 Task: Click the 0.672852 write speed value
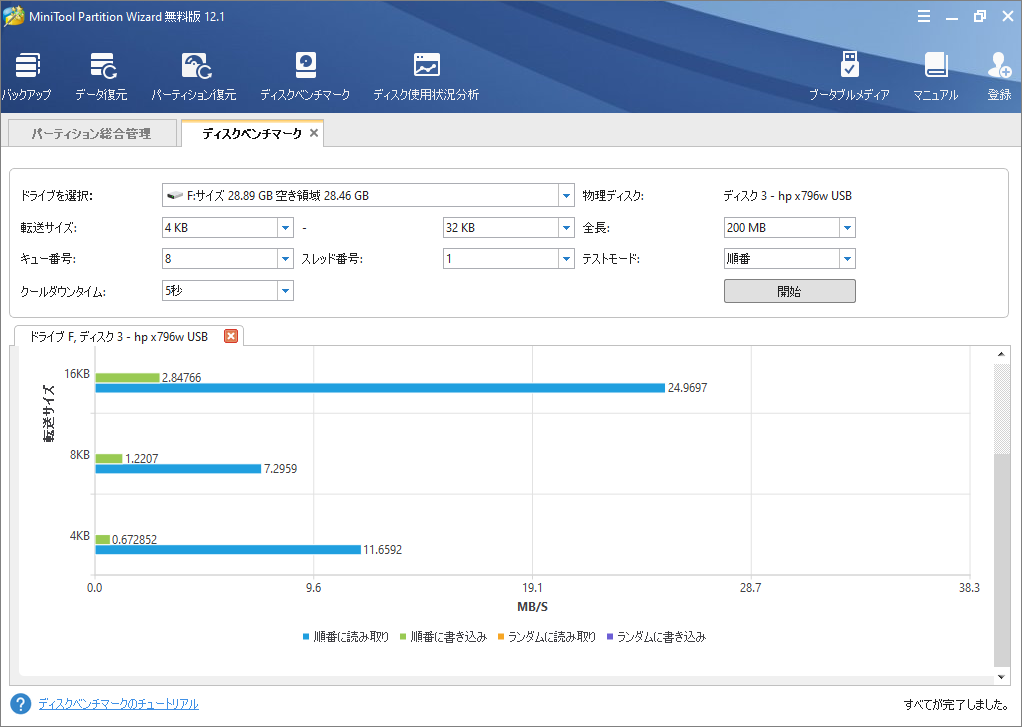pos(134,539)
